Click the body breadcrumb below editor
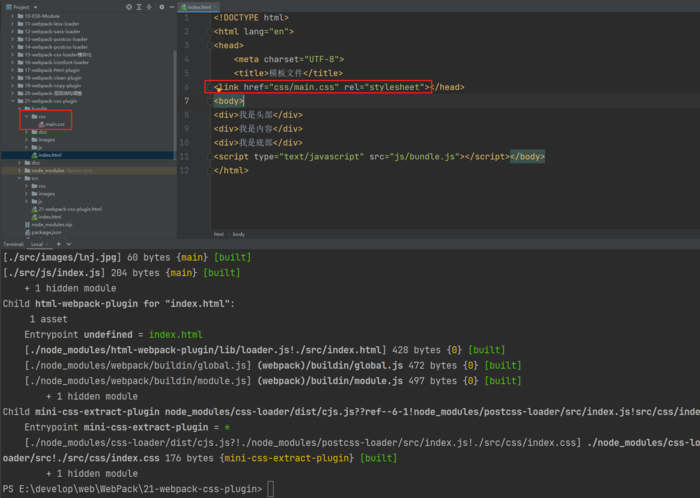The width and height of the screenshot is (700, 498). pyautogui.click(x=239, y=234)
